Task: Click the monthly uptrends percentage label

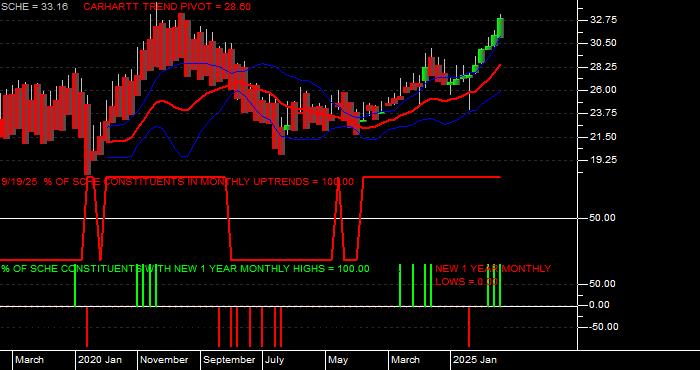Action: coord(177,182)
